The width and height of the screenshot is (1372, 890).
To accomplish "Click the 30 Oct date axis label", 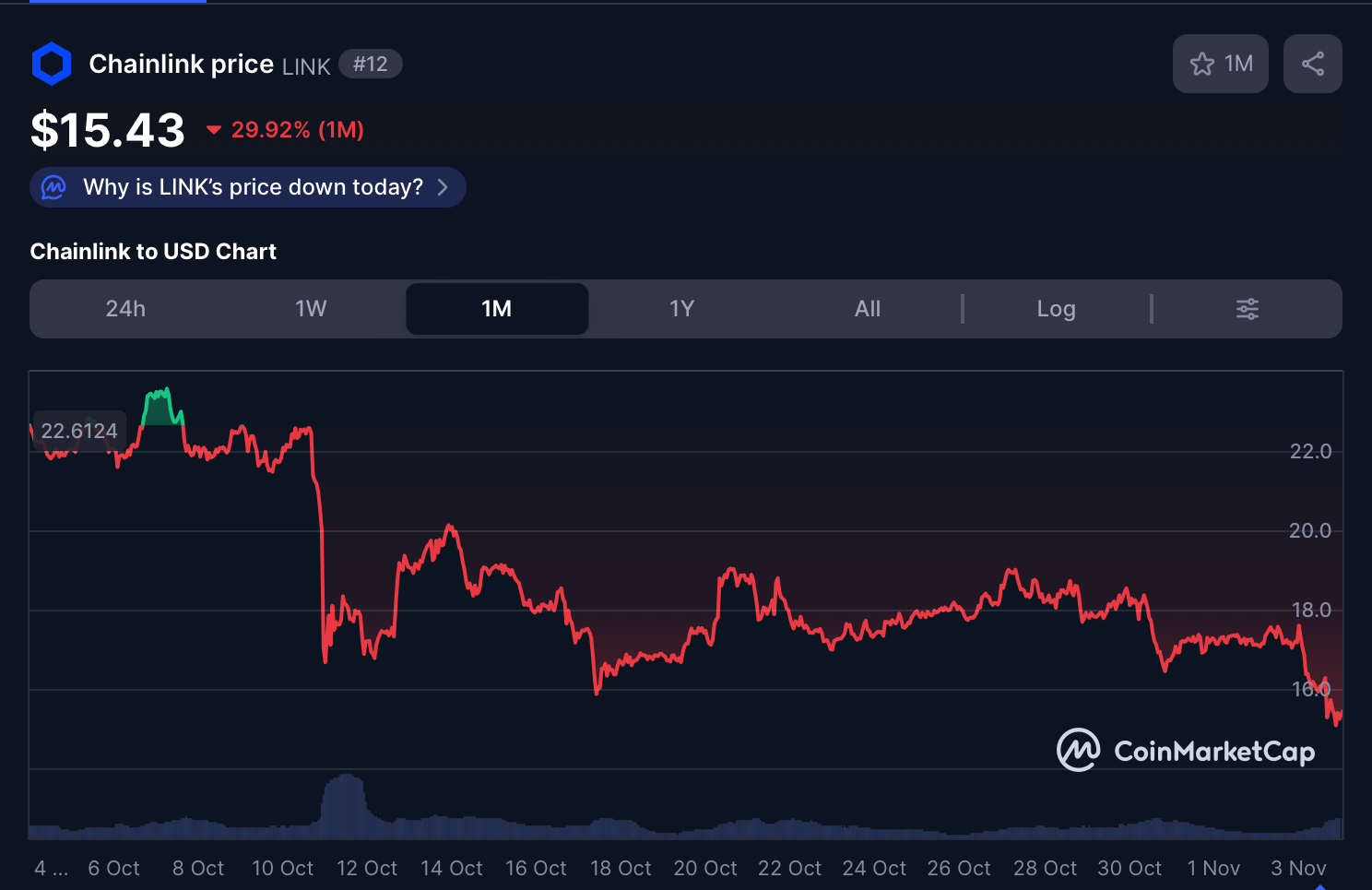I will point(1130,869).
